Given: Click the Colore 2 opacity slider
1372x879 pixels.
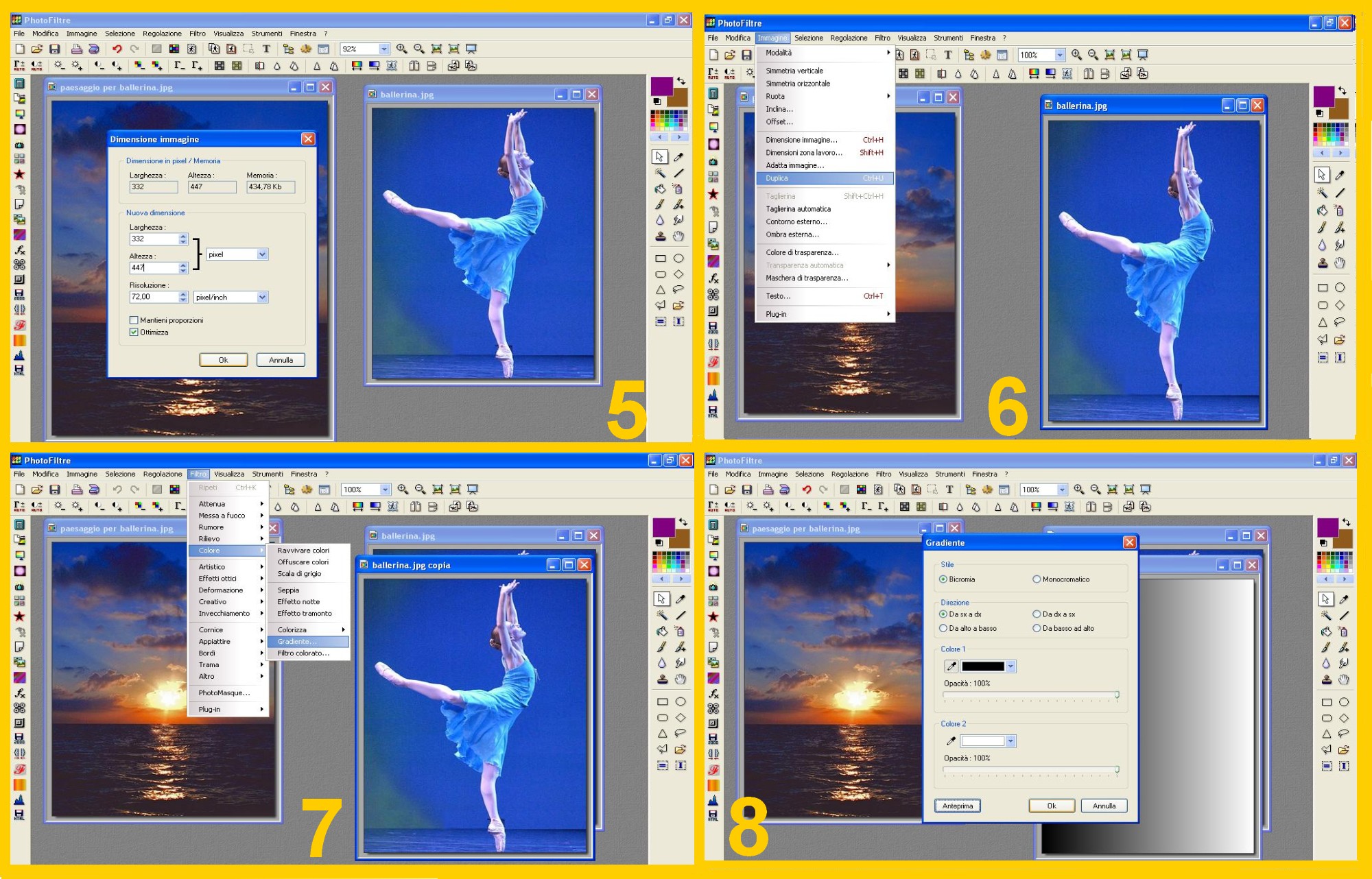Looking at the screenshot, I should click(x=1116, y=770).
